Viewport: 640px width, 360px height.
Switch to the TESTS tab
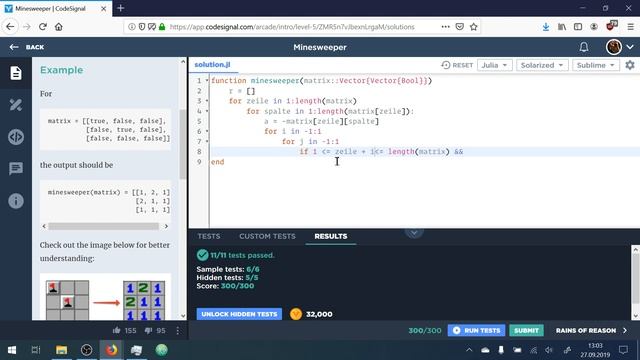pos(209,236)
